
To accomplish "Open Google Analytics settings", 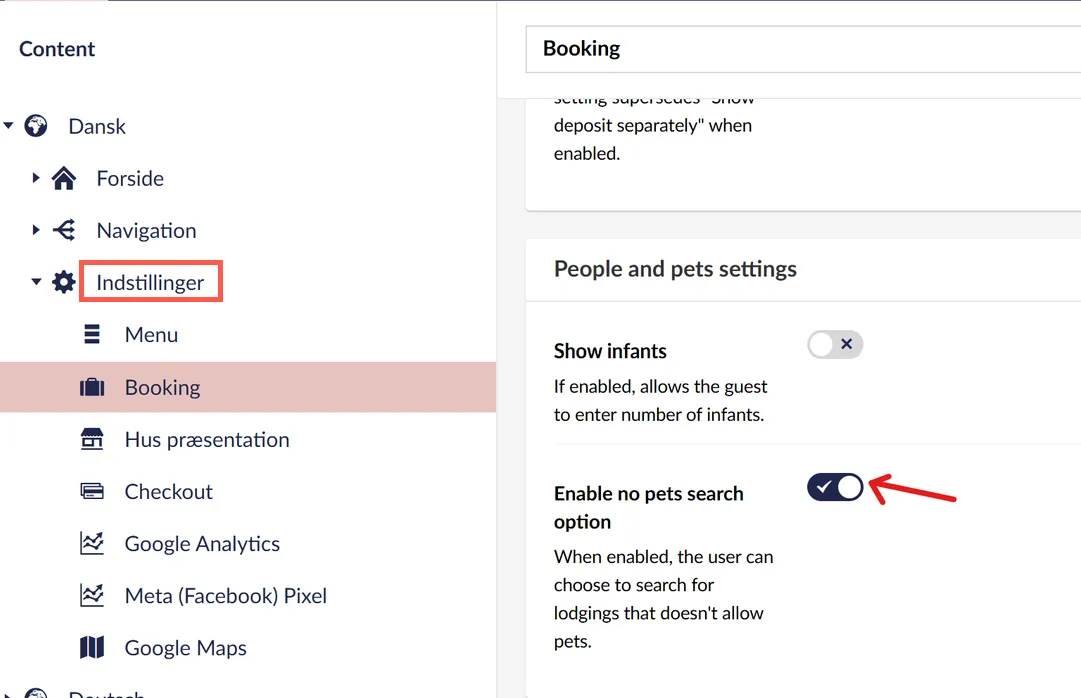I will click(202, 544).
